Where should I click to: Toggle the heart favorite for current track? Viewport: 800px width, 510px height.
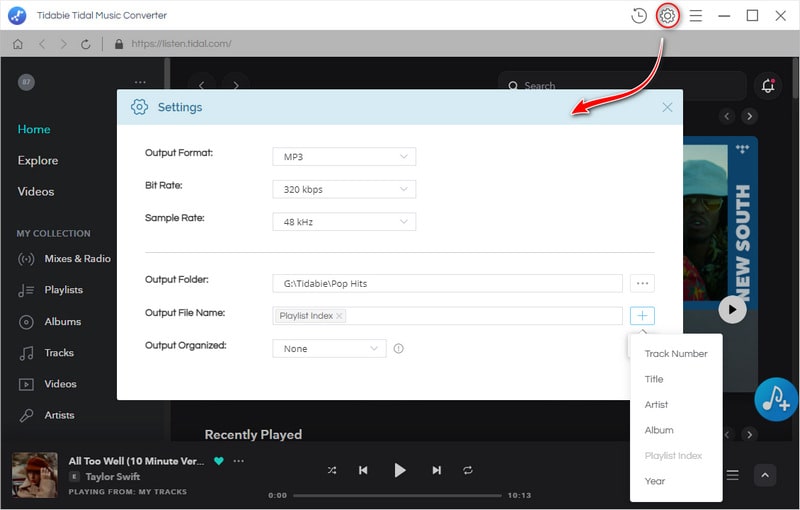(x=219, y=461)
